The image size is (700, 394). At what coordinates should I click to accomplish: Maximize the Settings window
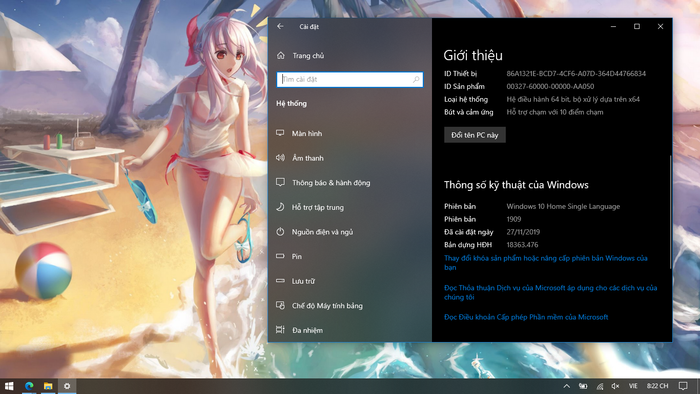tap(637, 26)
